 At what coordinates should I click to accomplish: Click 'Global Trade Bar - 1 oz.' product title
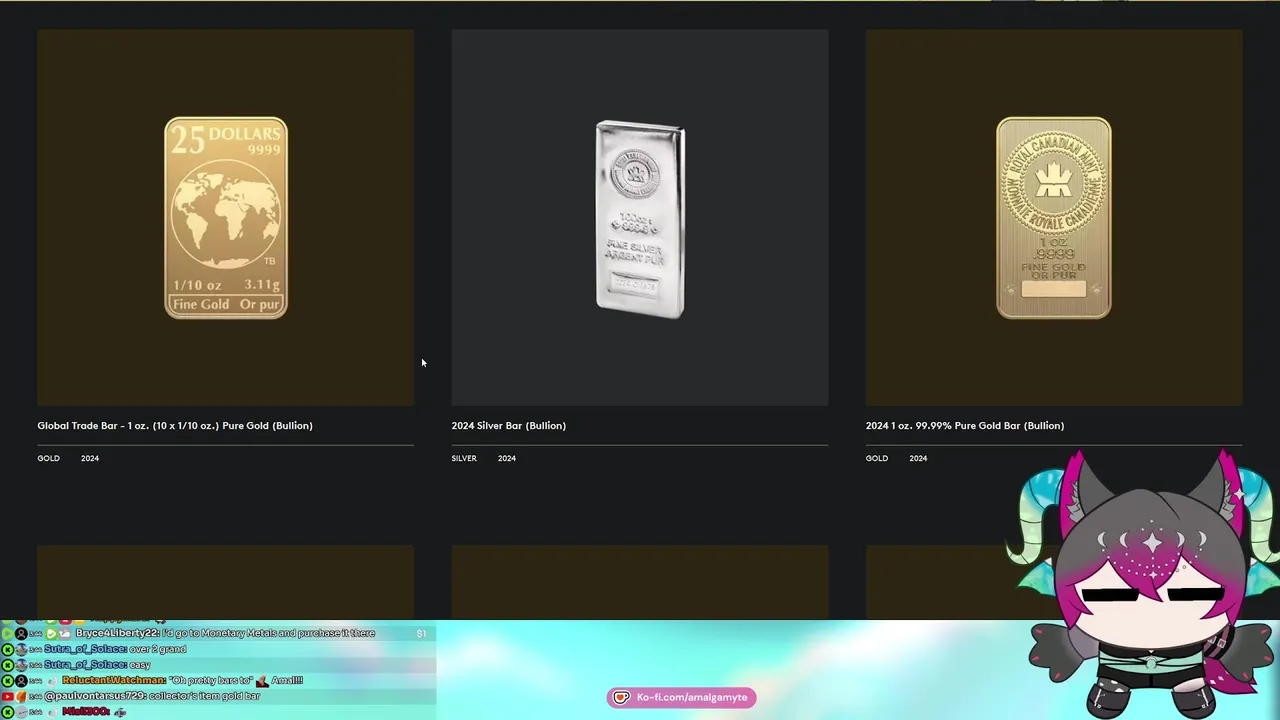coord(175,426)
